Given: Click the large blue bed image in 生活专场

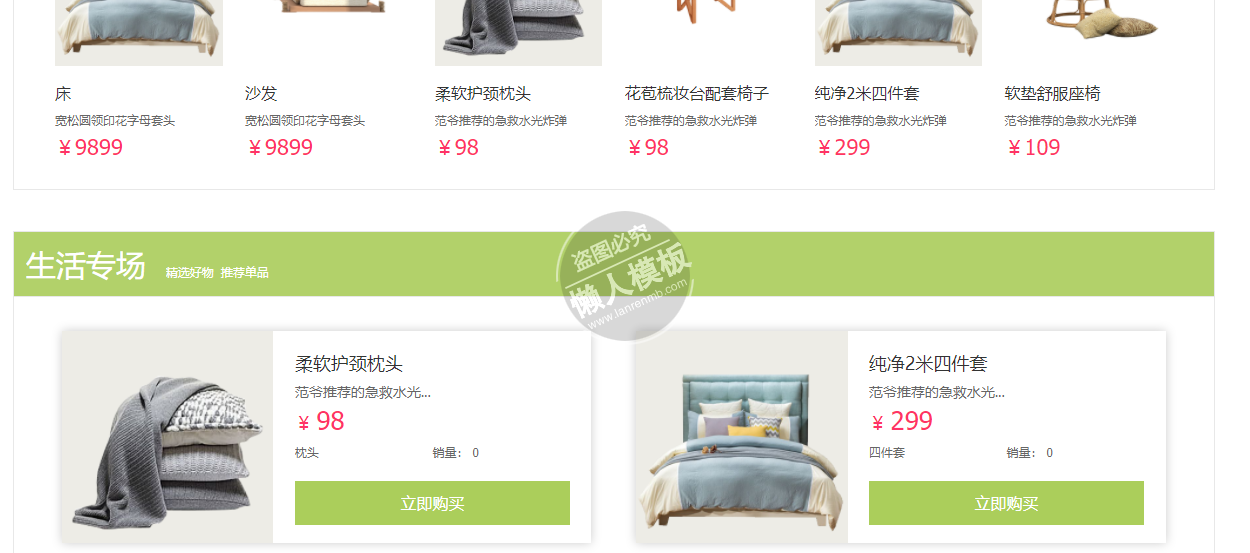Looking at the screenshot, I should point(741,437).
